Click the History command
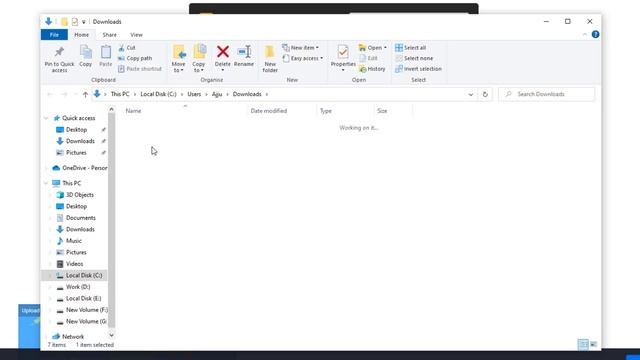 coord(372,69)
